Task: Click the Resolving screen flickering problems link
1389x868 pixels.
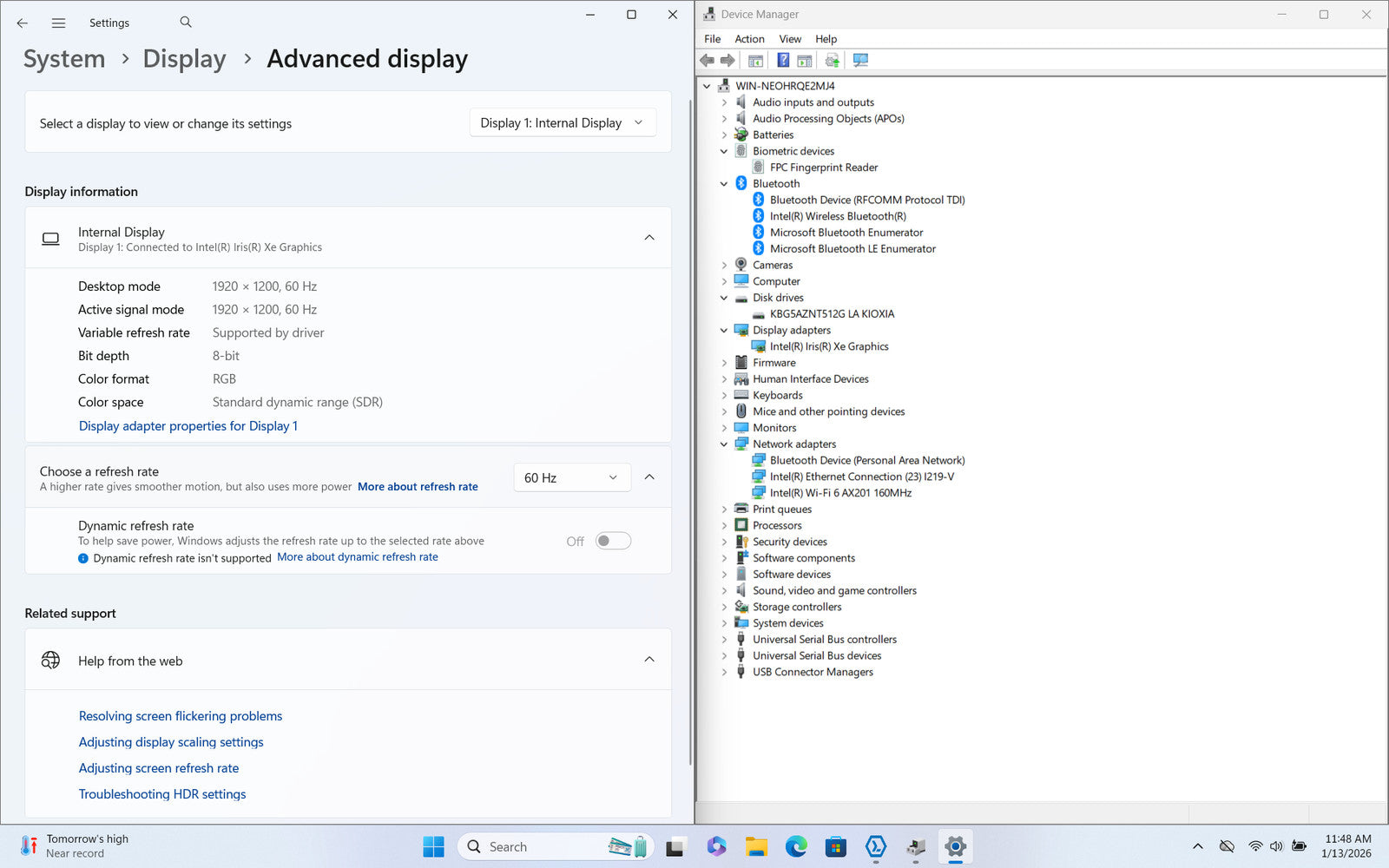Action: point(181,716)
